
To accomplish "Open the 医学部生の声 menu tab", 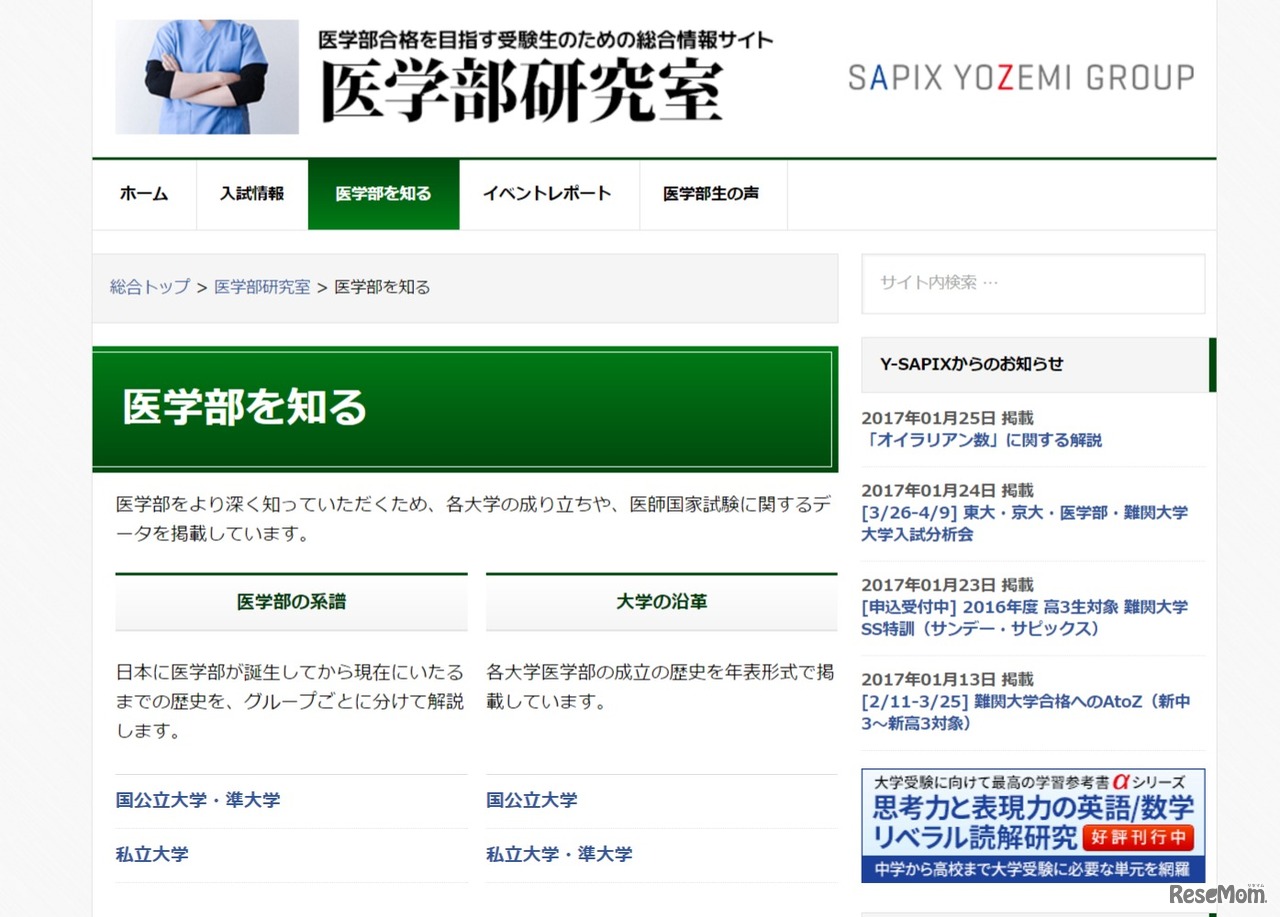I will click(x=711, y=194).
